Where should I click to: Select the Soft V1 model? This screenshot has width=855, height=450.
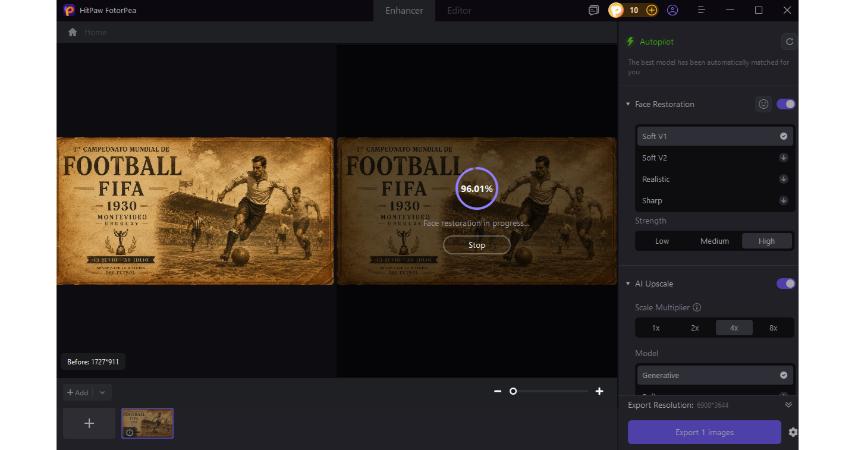[x=714, y=136]
